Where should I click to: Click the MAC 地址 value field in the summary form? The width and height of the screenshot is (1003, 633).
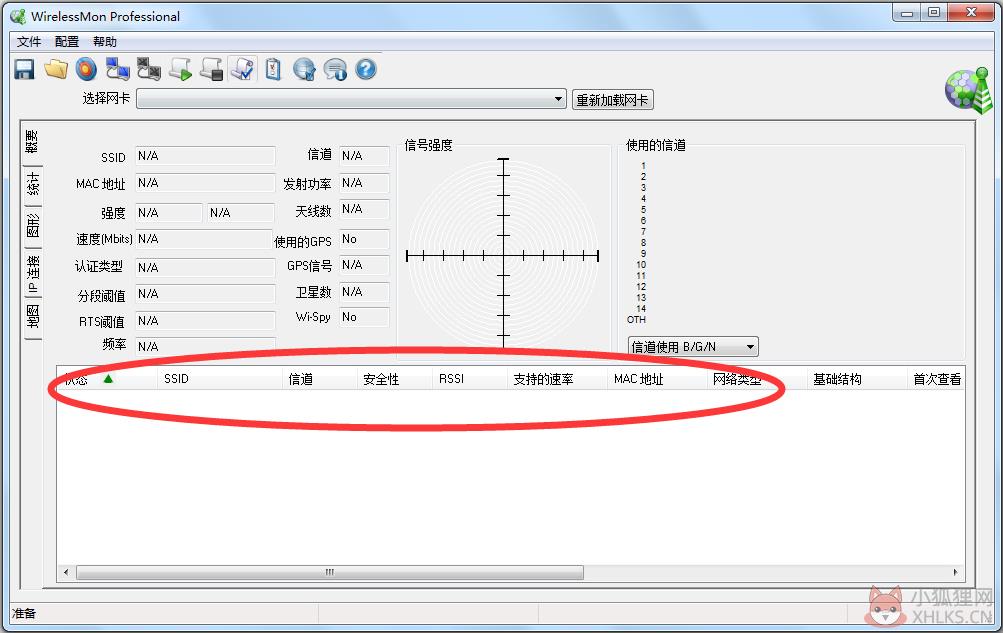tap(205, 183)
